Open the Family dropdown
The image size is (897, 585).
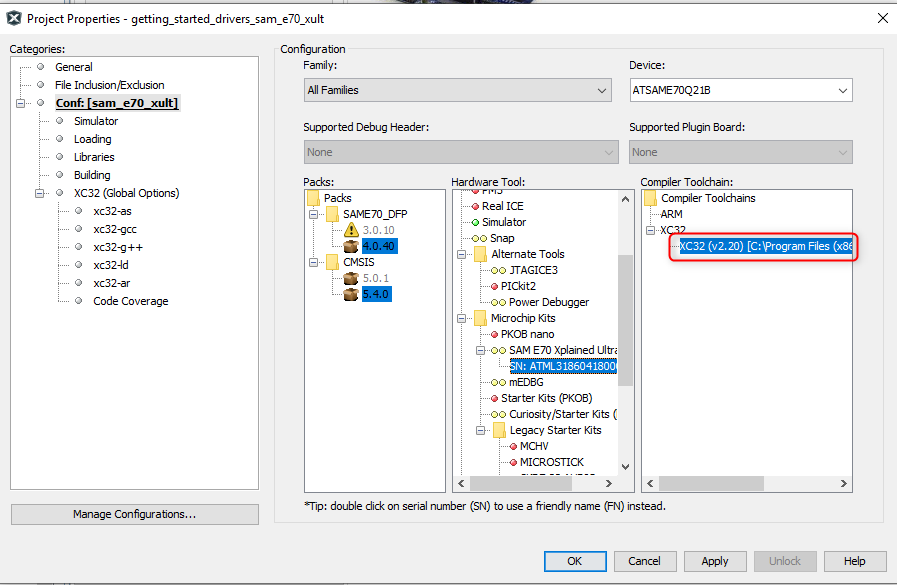457,90
